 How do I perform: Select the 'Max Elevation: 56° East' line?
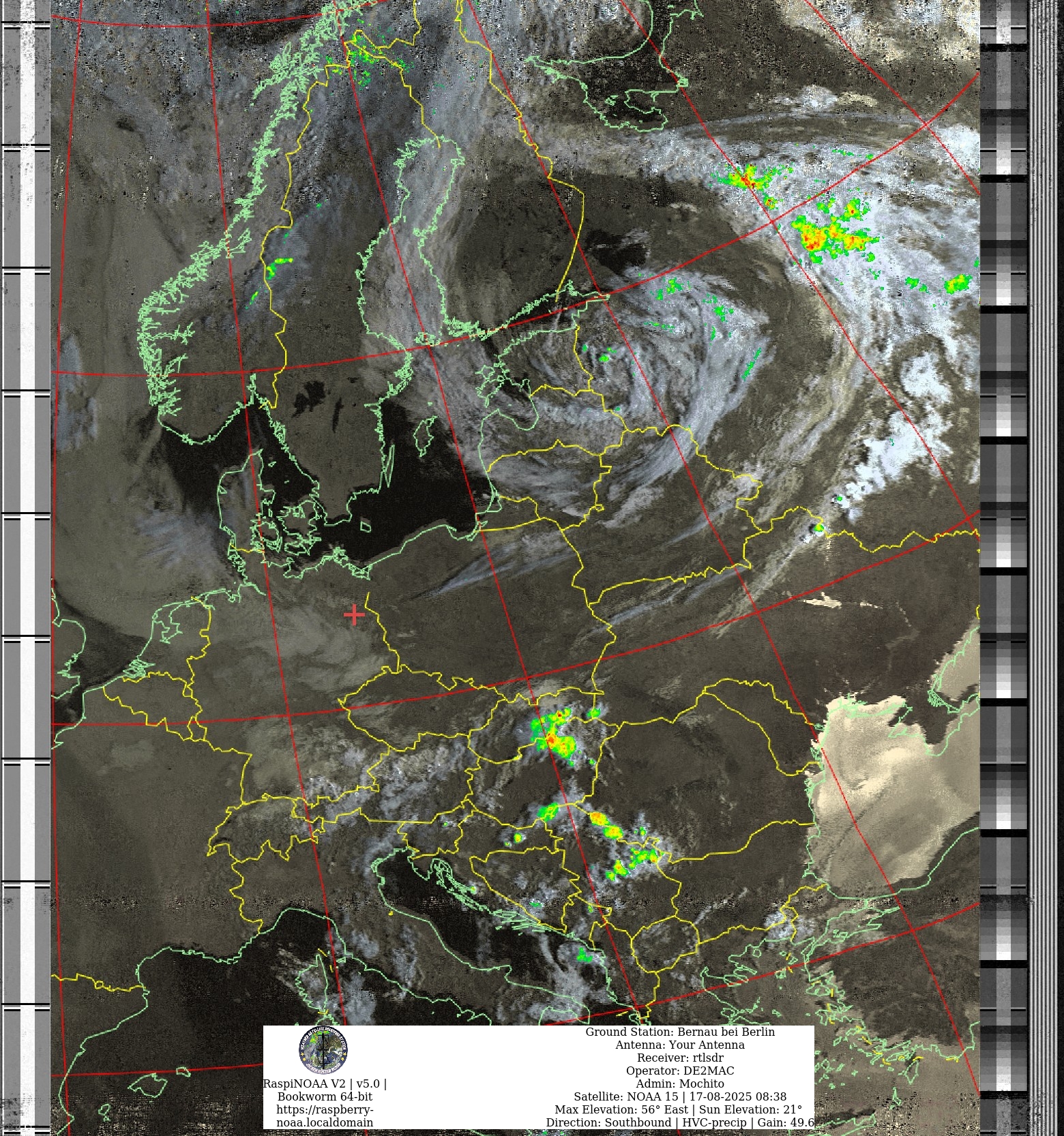tap(679, 1109)
